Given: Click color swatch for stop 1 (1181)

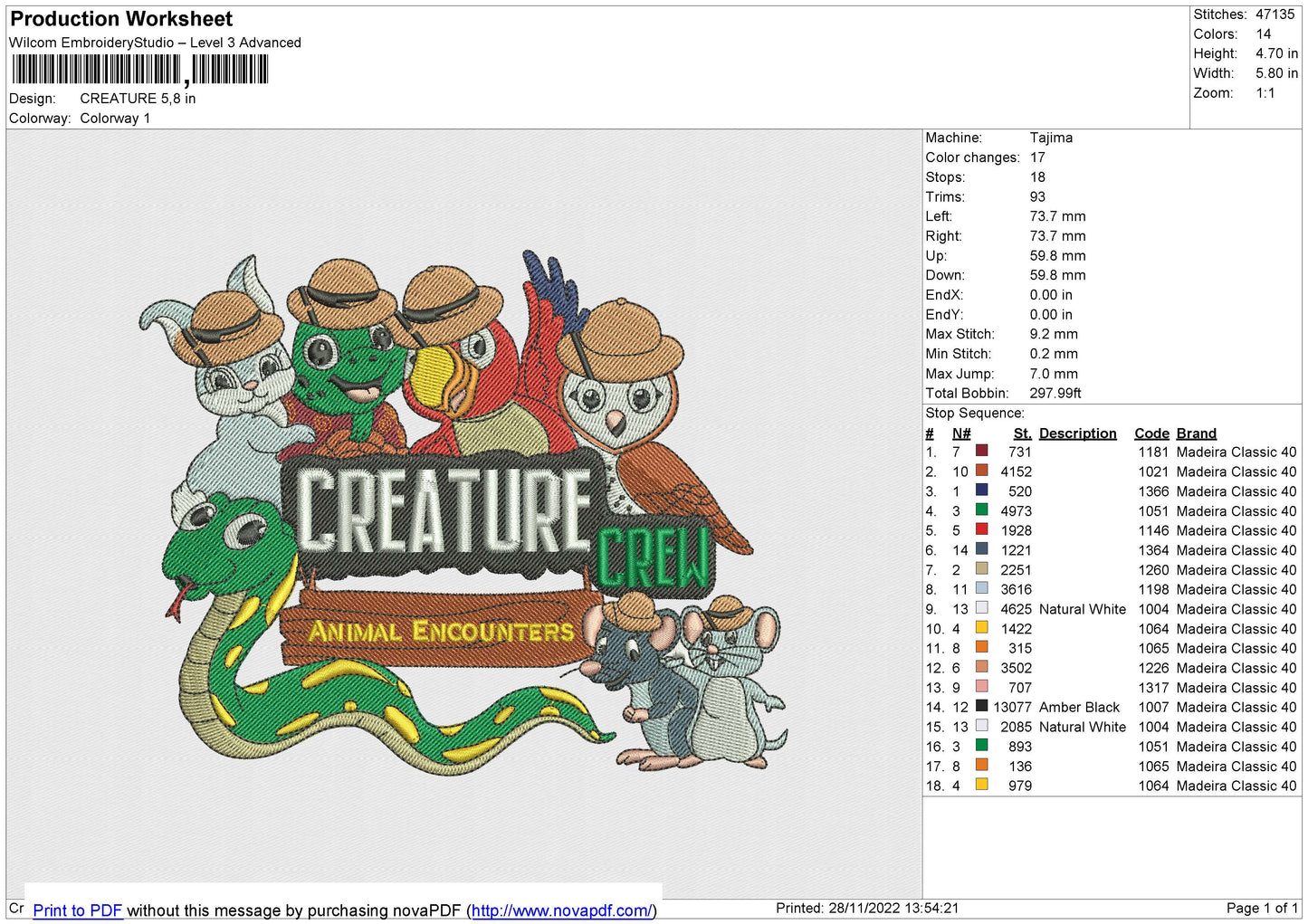Looking at the screenshot, I should click(981, 451).
